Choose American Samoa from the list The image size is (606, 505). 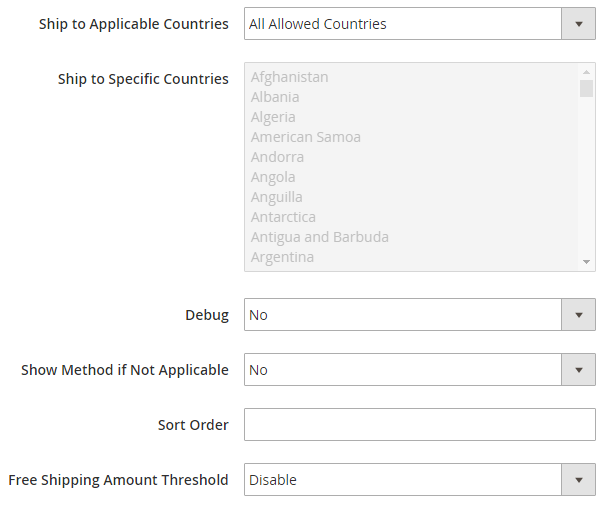(x=306, y=137)
